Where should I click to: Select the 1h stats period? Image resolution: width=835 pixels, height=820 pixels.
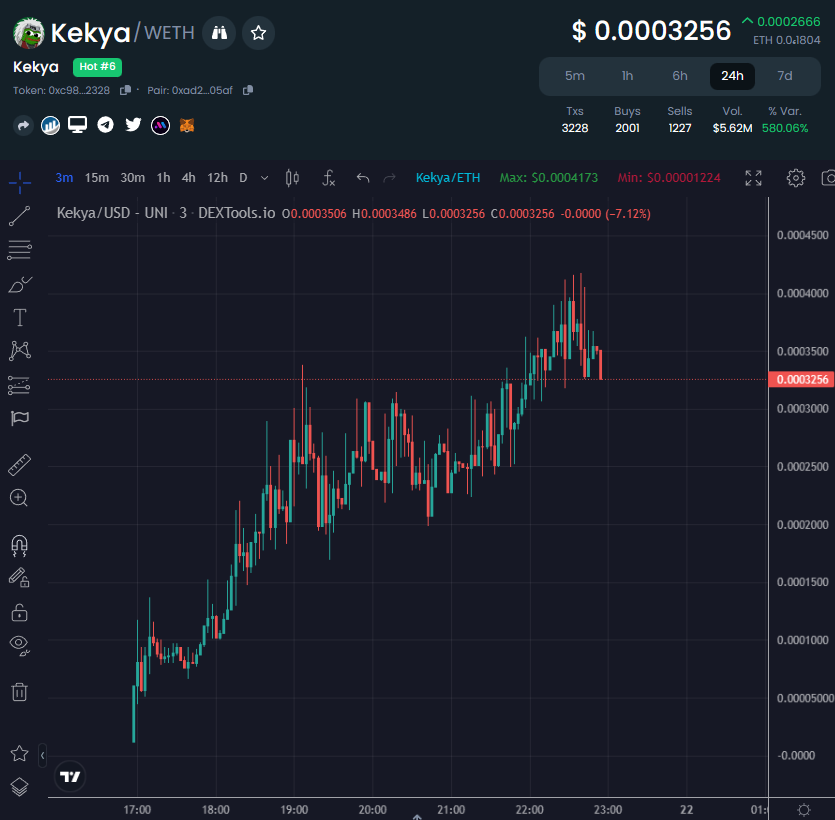point(627,76)
